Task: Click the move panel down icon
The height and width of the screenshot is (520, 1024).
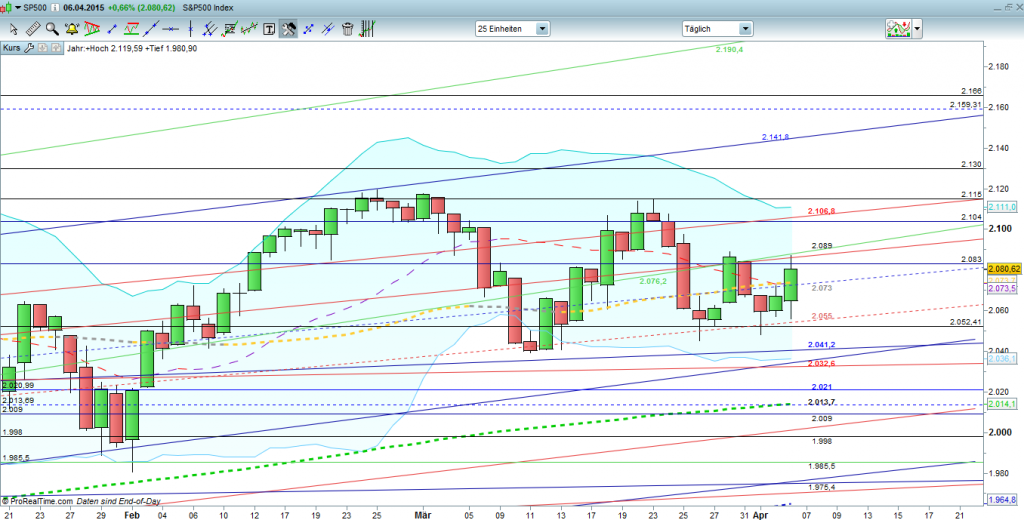Action: pyautogui.click(x=42, y=48)
